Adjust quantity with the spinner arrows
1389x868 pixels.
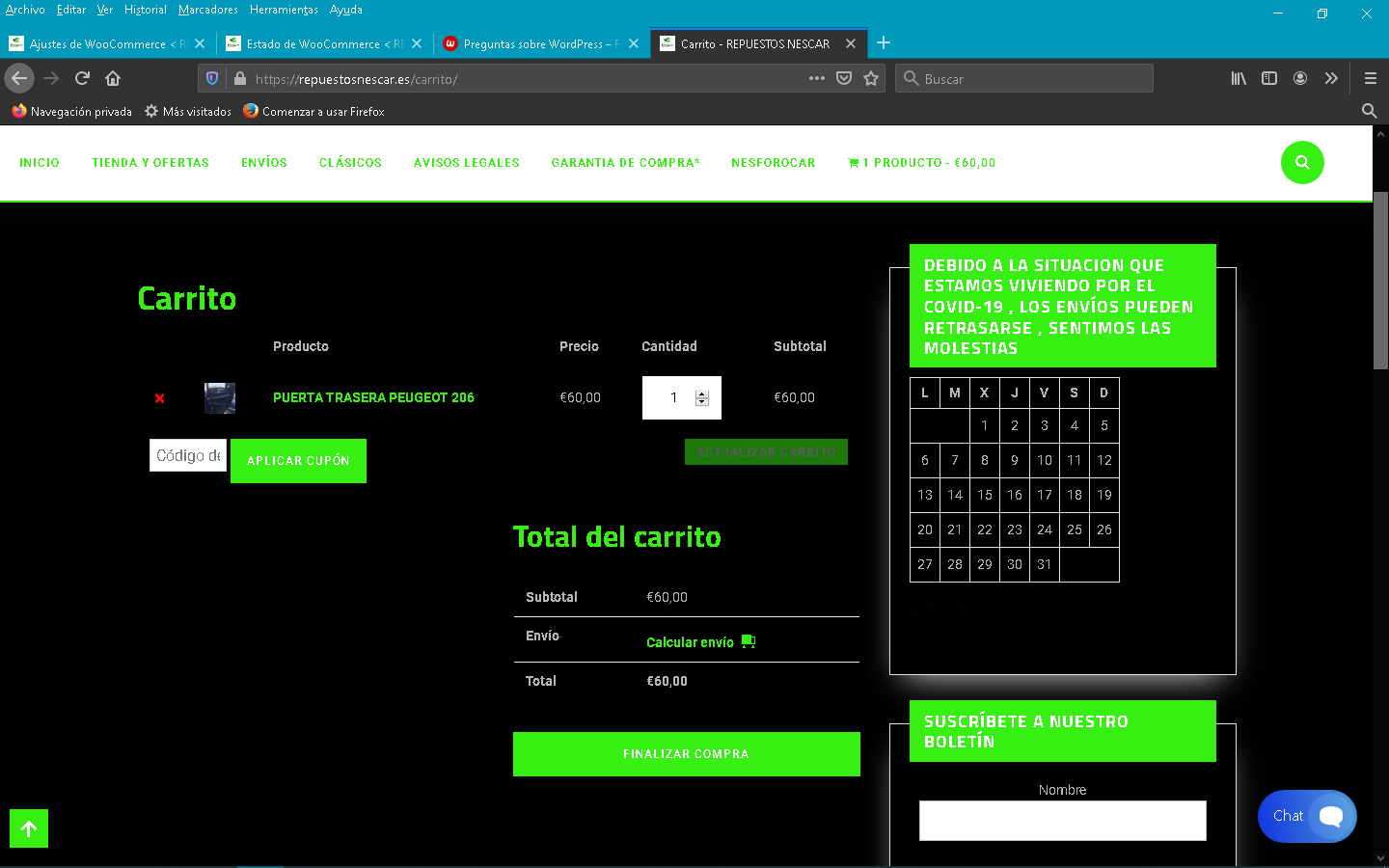pyautogui.click(x=702, y=398)
